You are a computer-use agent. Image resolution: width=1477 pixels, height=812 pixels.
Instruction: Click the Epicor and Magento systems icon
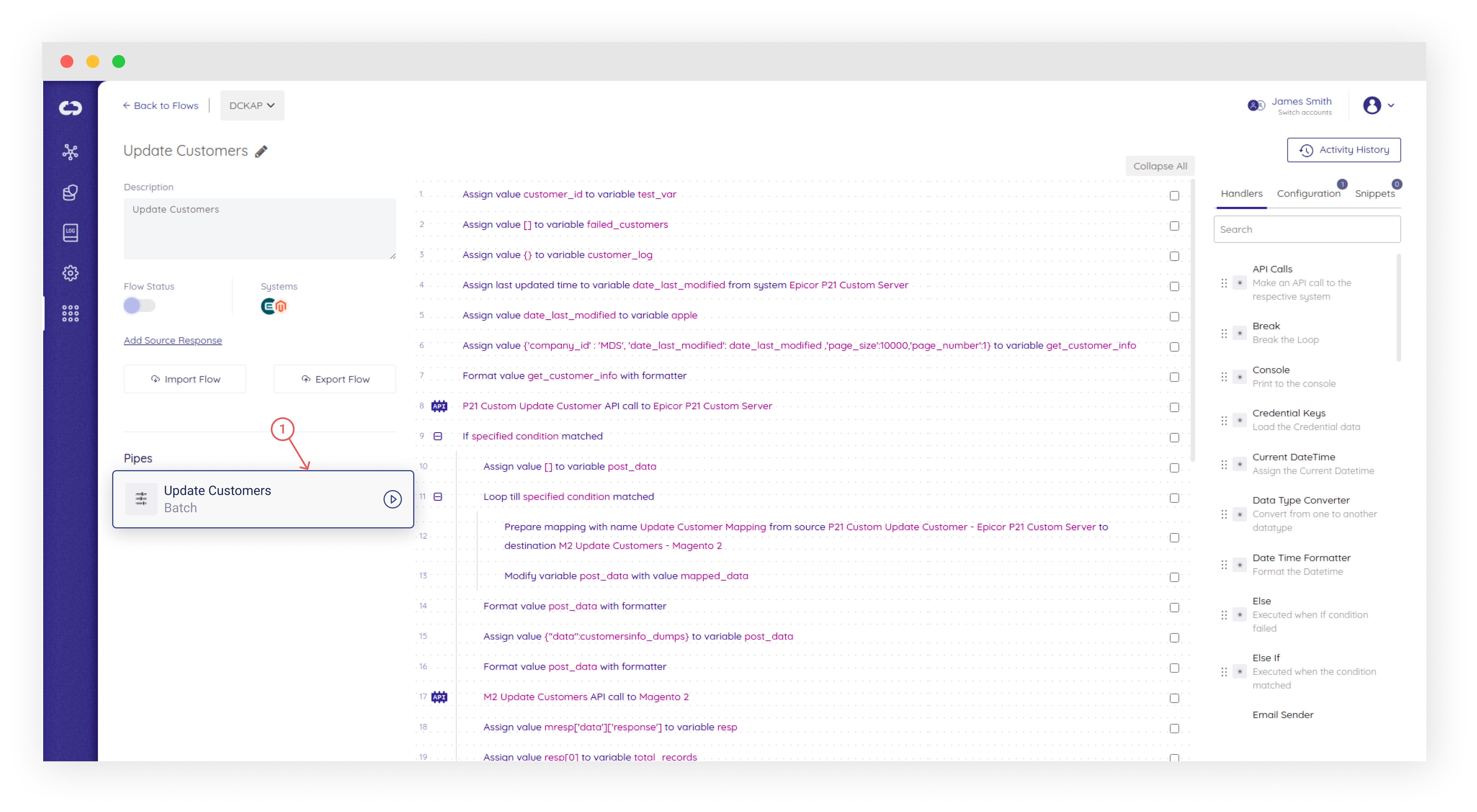274,307
